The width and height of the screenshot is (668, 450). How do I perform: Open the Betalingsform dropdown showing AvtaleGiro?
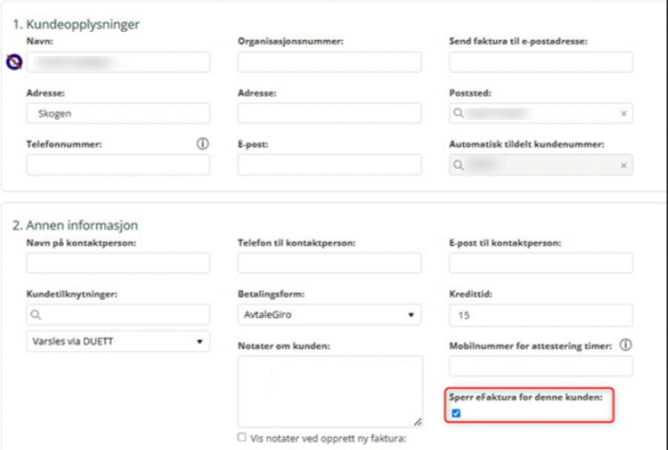point(329,314)
